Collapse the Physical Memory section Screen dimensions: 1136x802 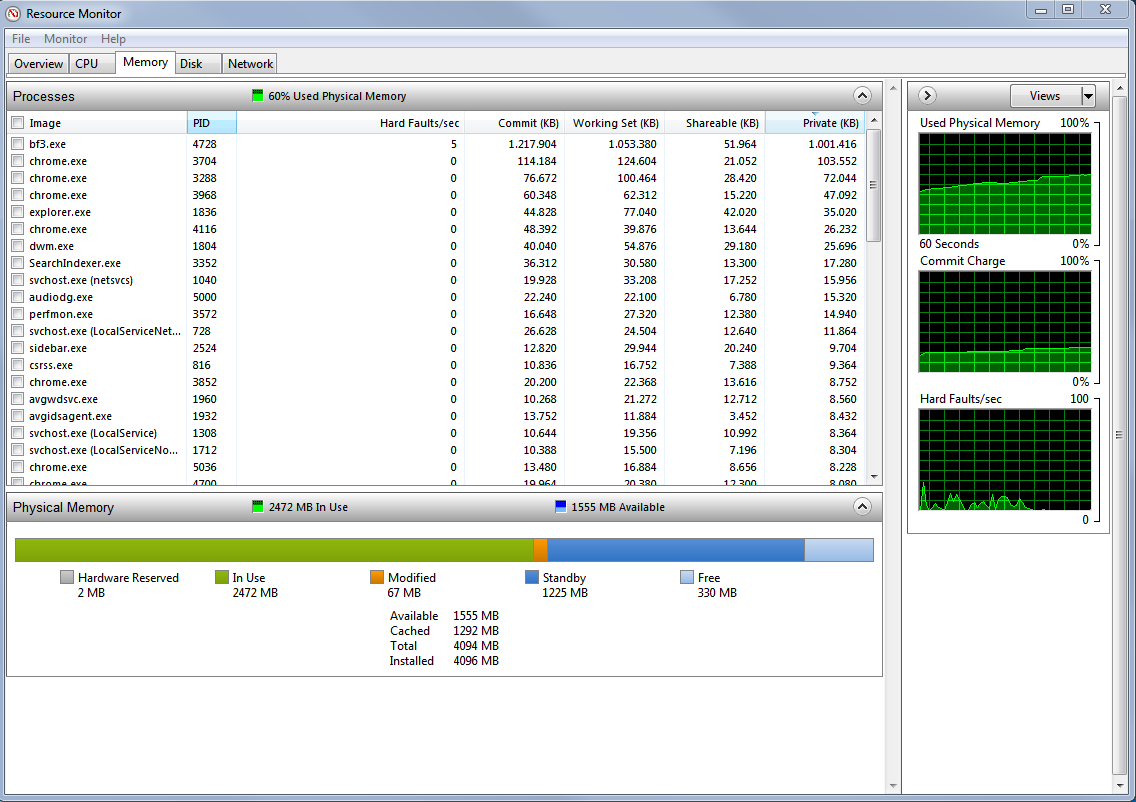[x=862, y=506]
